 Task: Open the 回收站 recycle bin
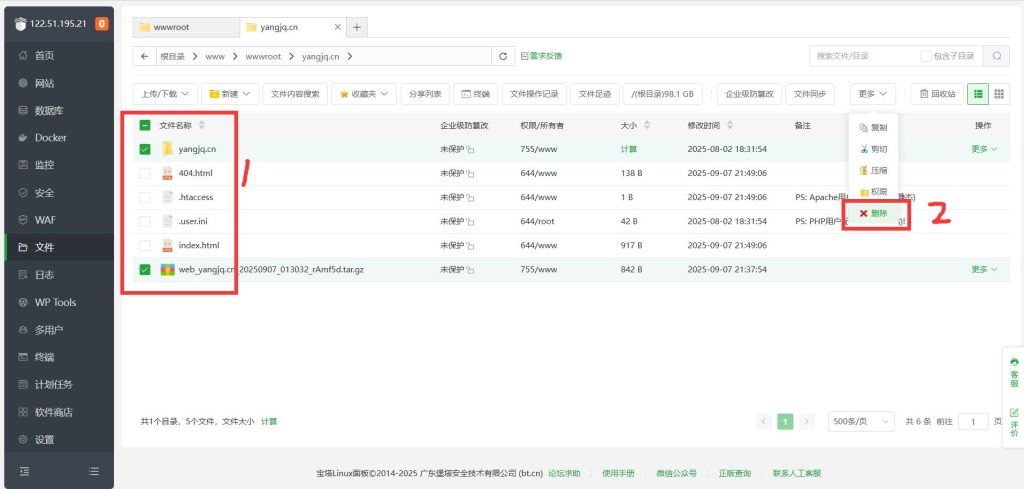tap(937, 94)
